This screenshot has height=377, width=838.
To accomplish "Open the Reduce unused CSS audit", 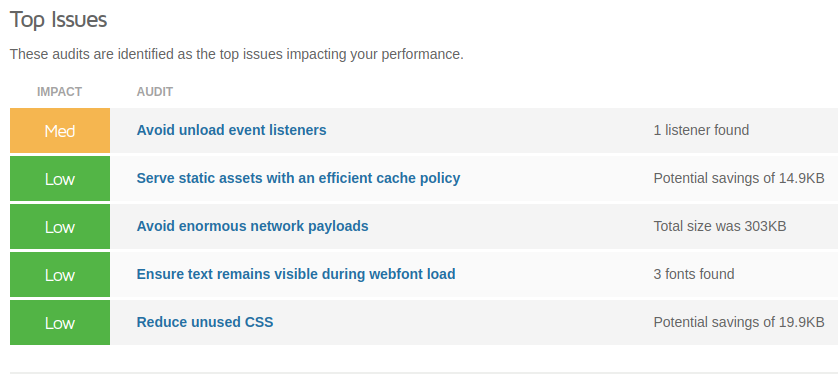I will tap(205, 322).
